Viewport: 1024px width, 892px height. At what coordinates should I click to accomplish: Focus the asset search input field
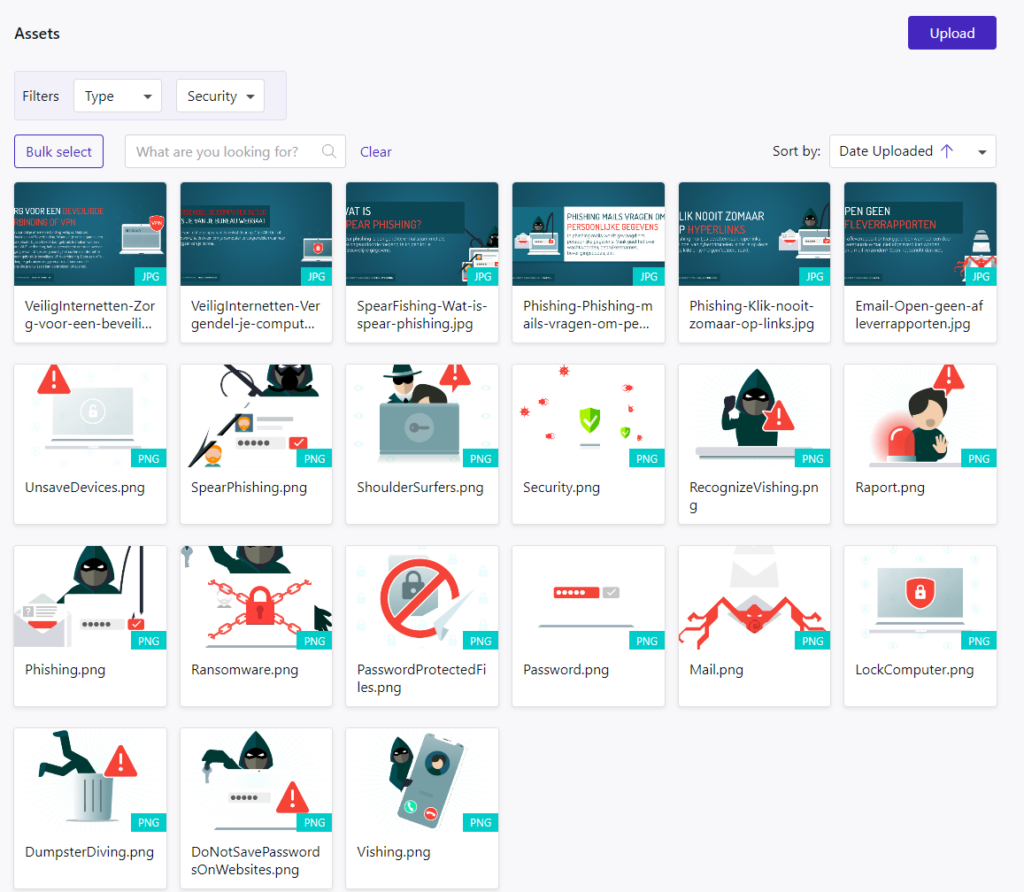[225, 152]
